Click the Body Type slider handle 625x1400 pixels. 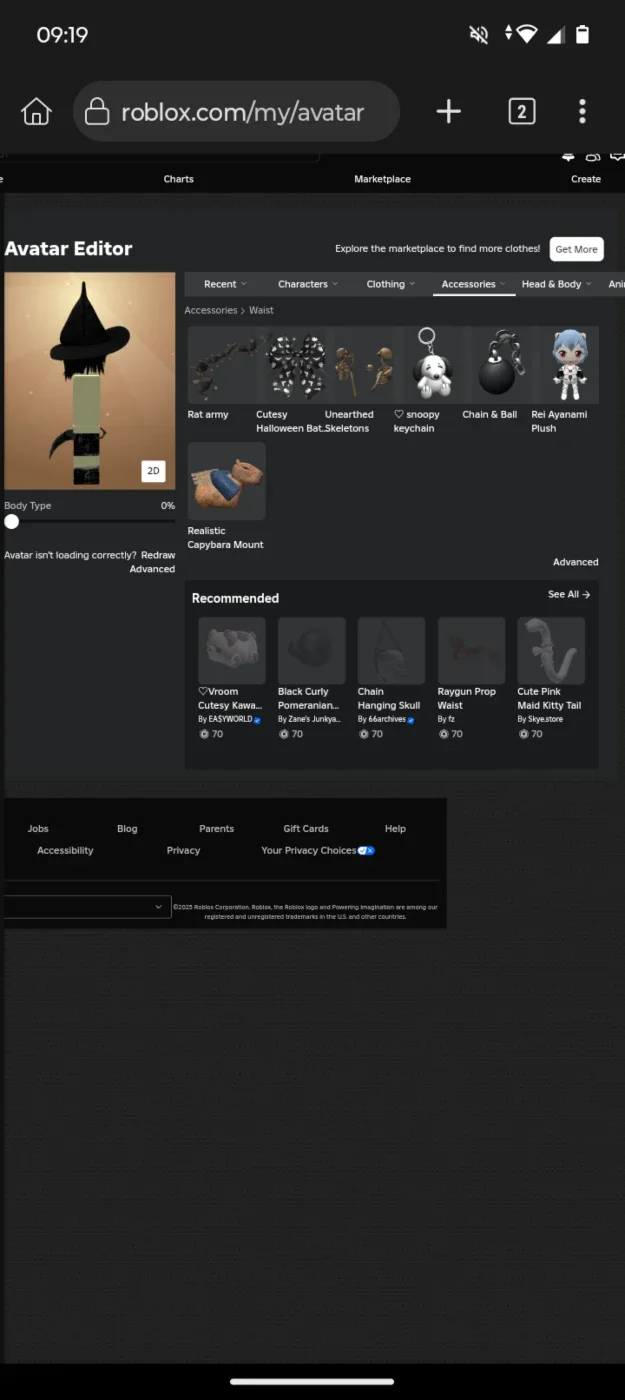tap(11, 521)
